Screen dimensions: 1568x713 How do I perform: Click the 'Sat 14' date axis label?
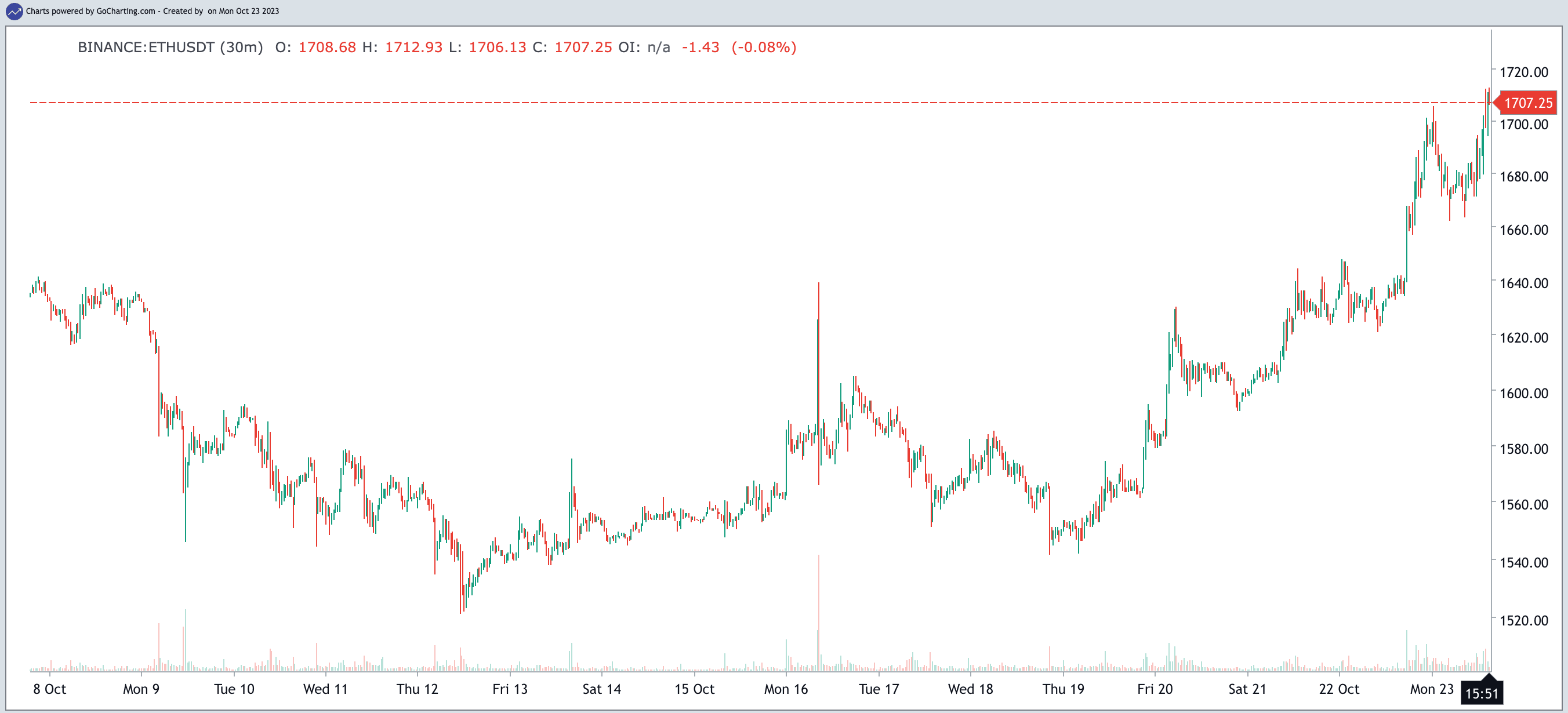pos(601,689)
